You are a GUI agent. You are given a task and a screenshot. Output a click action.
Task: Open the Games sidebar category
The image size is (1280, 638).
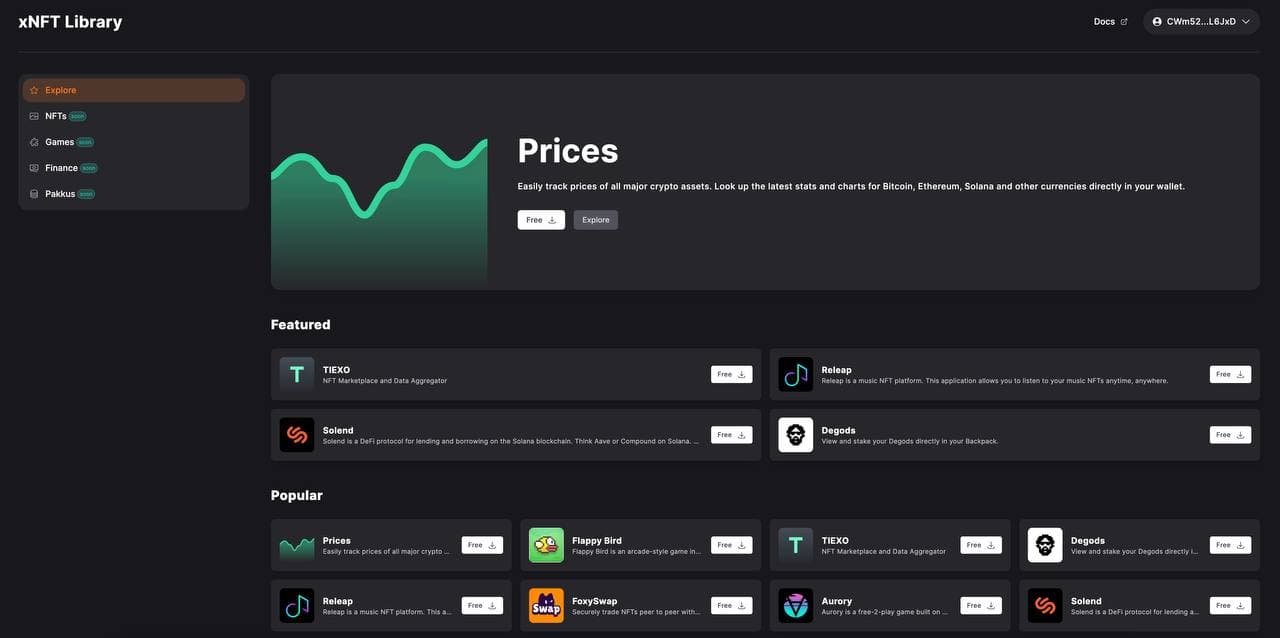tap(59, 142)
